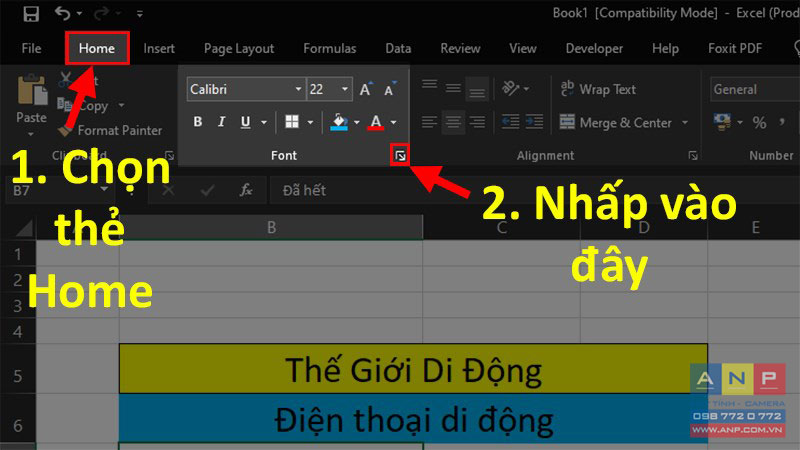
Task: Click Format Painter
Action: 110,131
